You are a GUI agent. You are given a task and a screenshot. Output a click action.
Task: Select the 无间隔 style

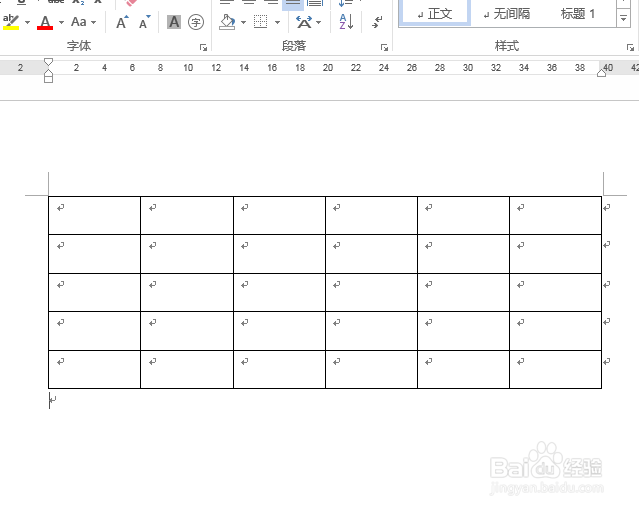pos(507,14)
